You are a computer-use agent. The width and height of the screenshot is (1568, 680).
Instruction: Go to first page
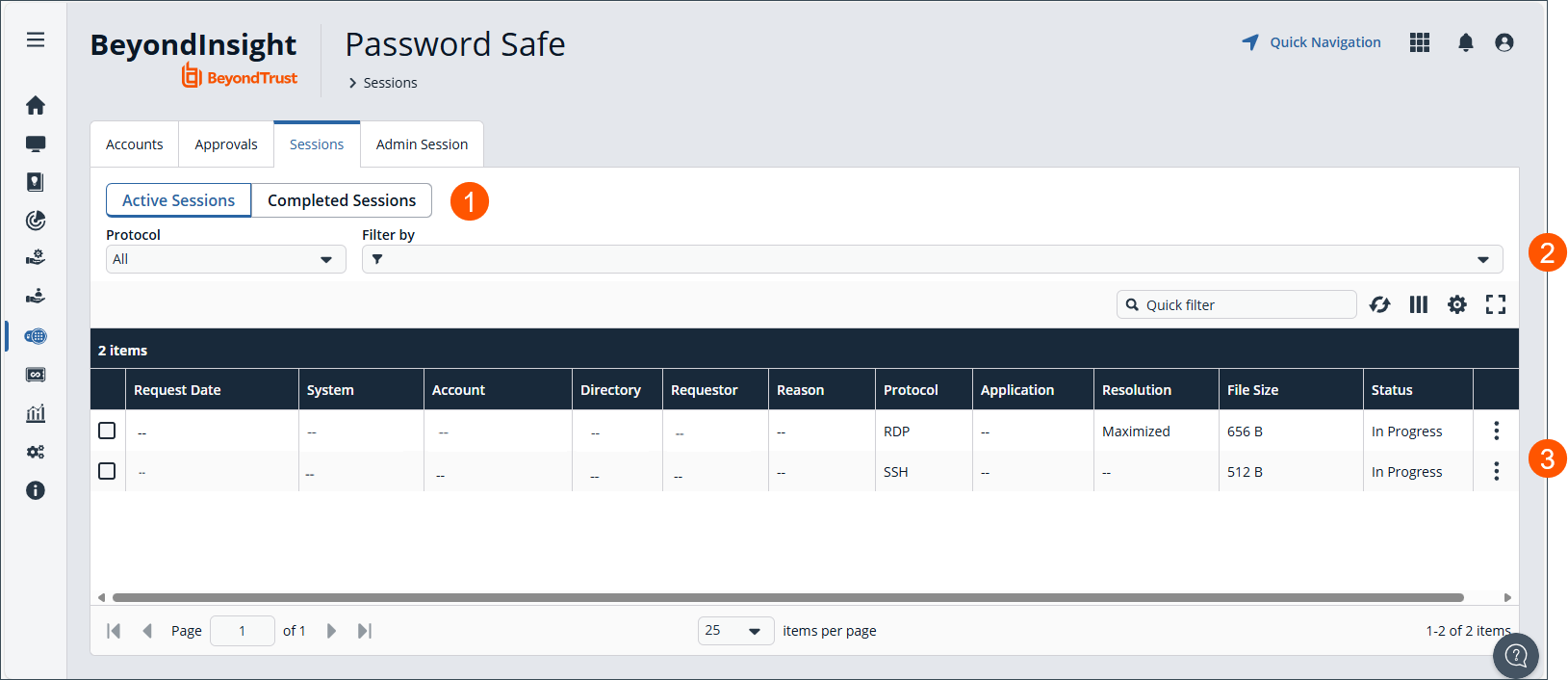(x=114, y=631)
